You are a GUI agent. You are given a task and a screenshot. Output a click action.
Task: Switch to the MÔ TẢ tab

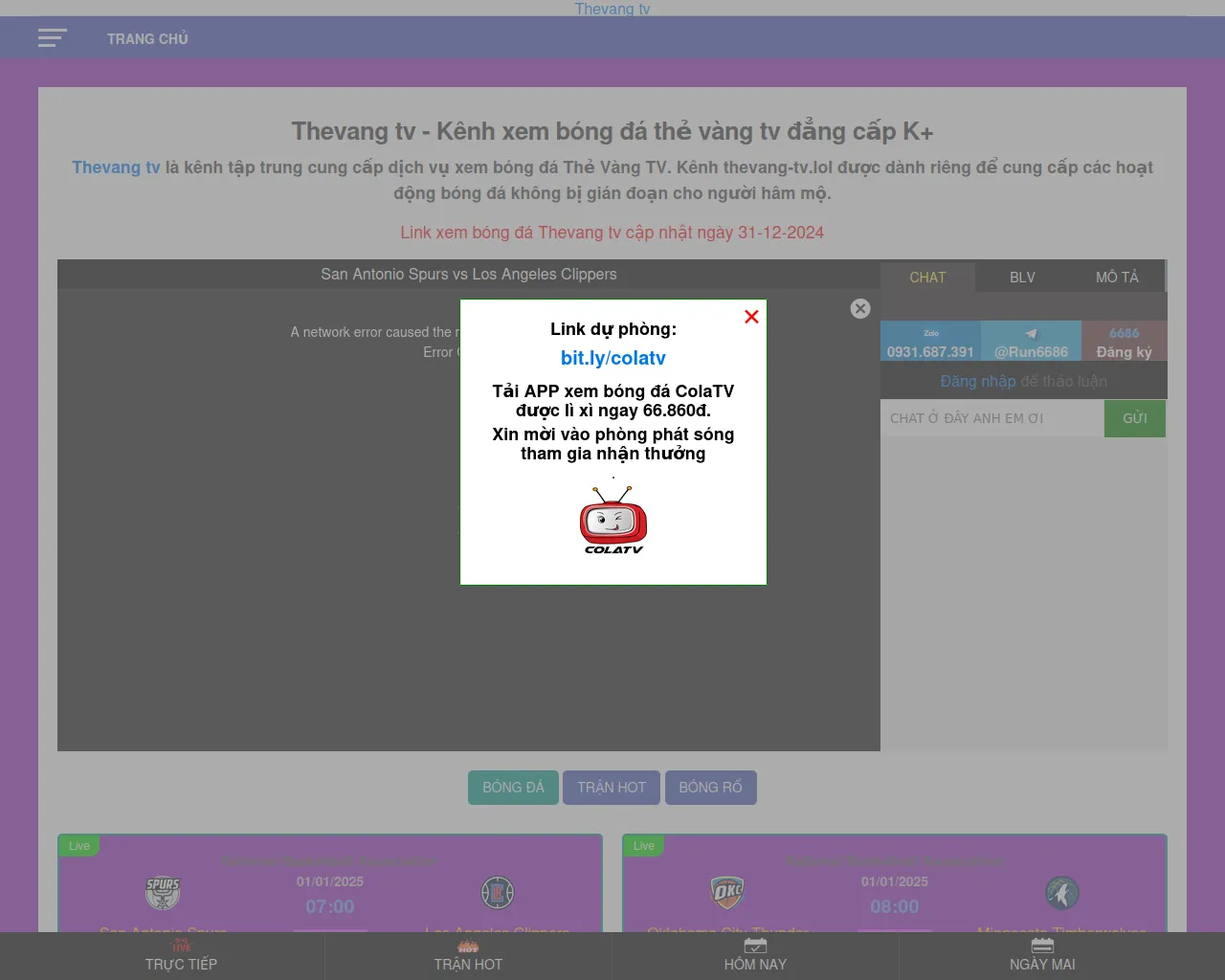click(1117, 278)
